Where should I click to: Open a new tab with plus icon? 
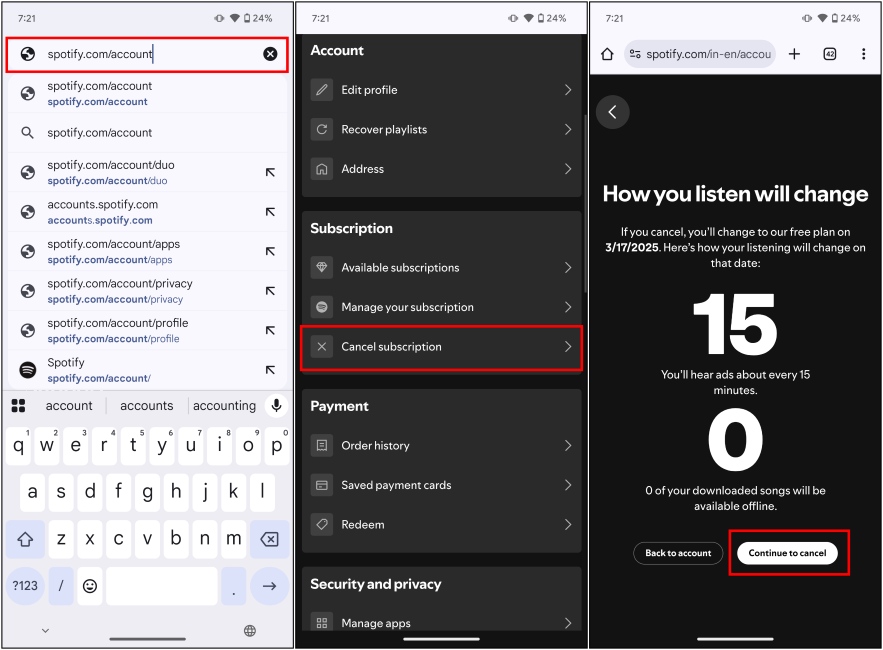pos(794,54)
